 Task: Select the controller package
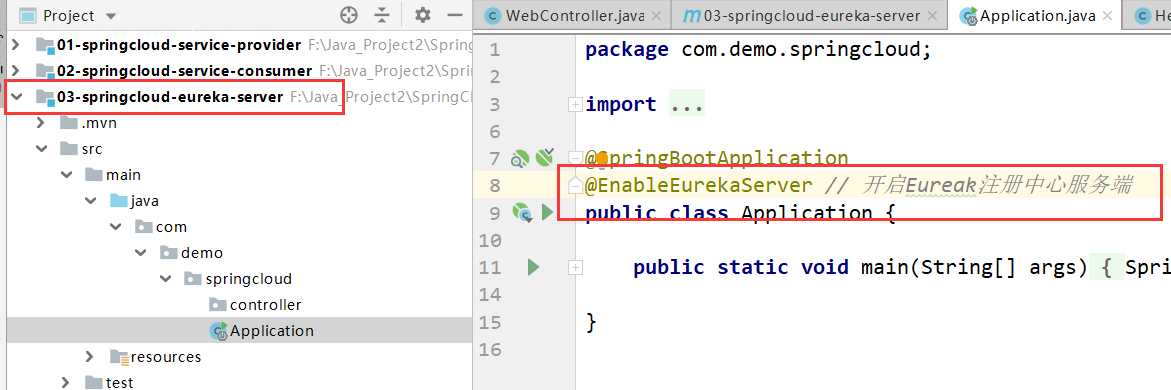[x=266, y=305]
